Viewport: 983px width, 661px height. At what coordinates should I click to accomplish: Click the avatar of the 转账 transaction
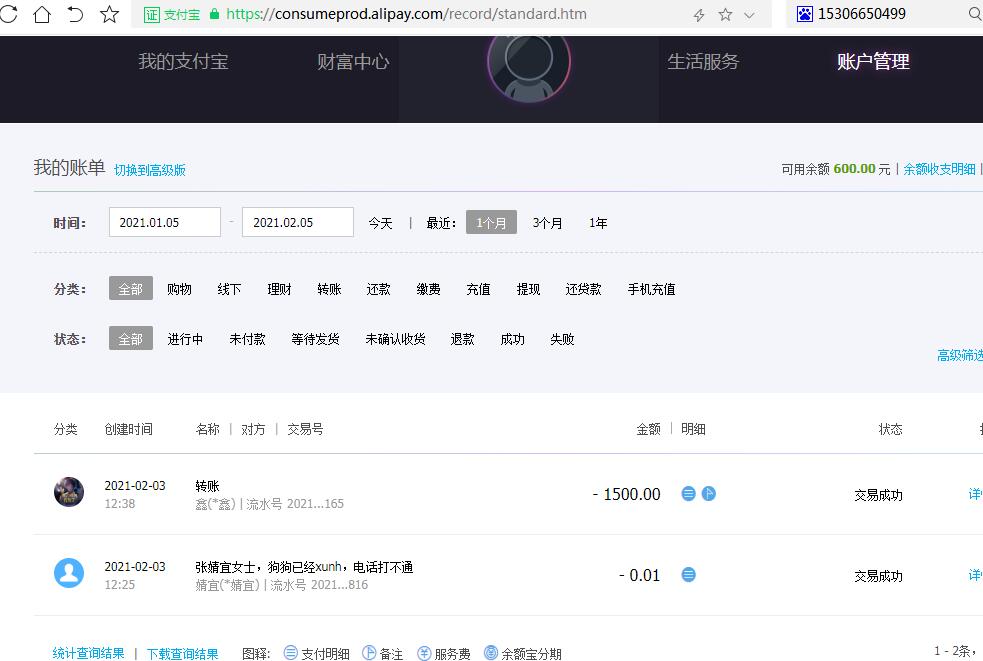pyautogui.click(x=69, y=492)
